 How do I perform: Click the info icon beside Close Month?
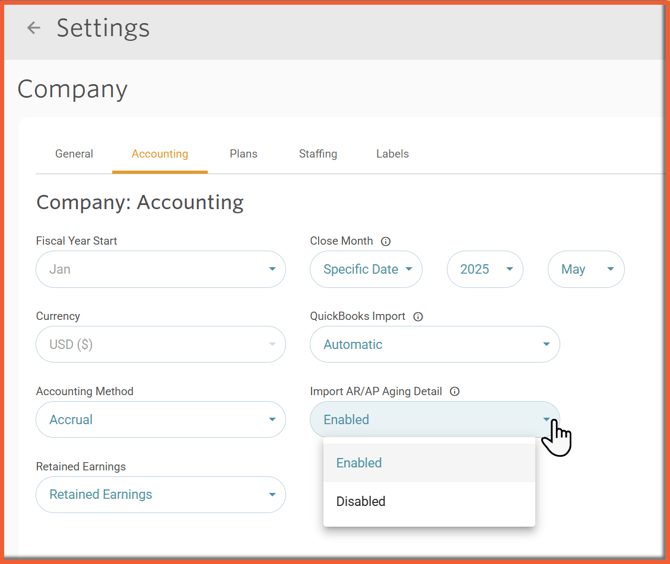click(386, 241)
